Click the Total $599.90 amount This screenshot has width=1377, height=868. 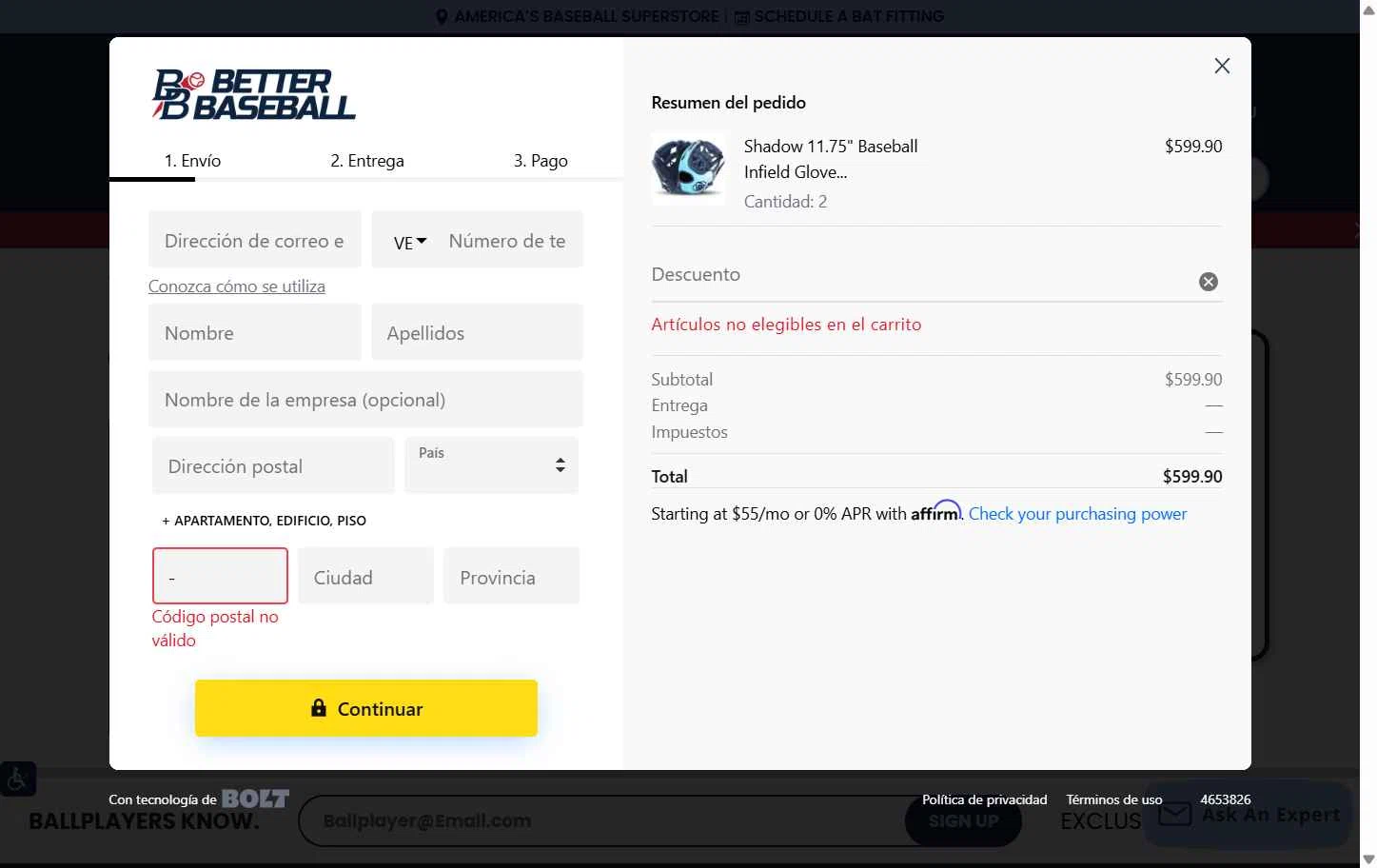coord(1192,477)
